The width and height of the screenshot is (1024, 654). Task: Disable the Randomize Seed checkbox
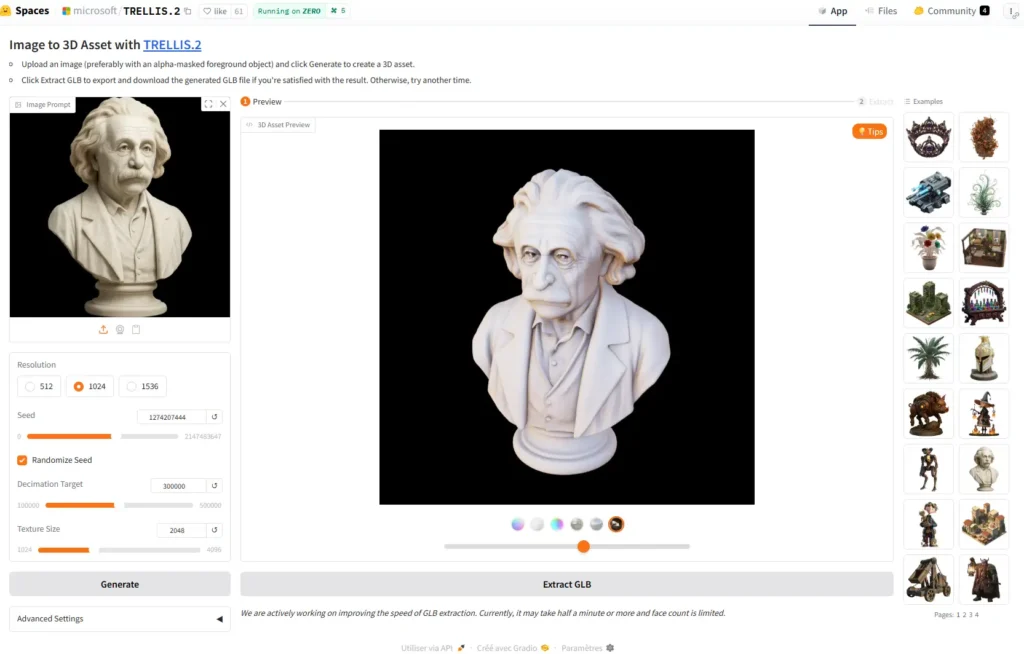tap(22, 460)
